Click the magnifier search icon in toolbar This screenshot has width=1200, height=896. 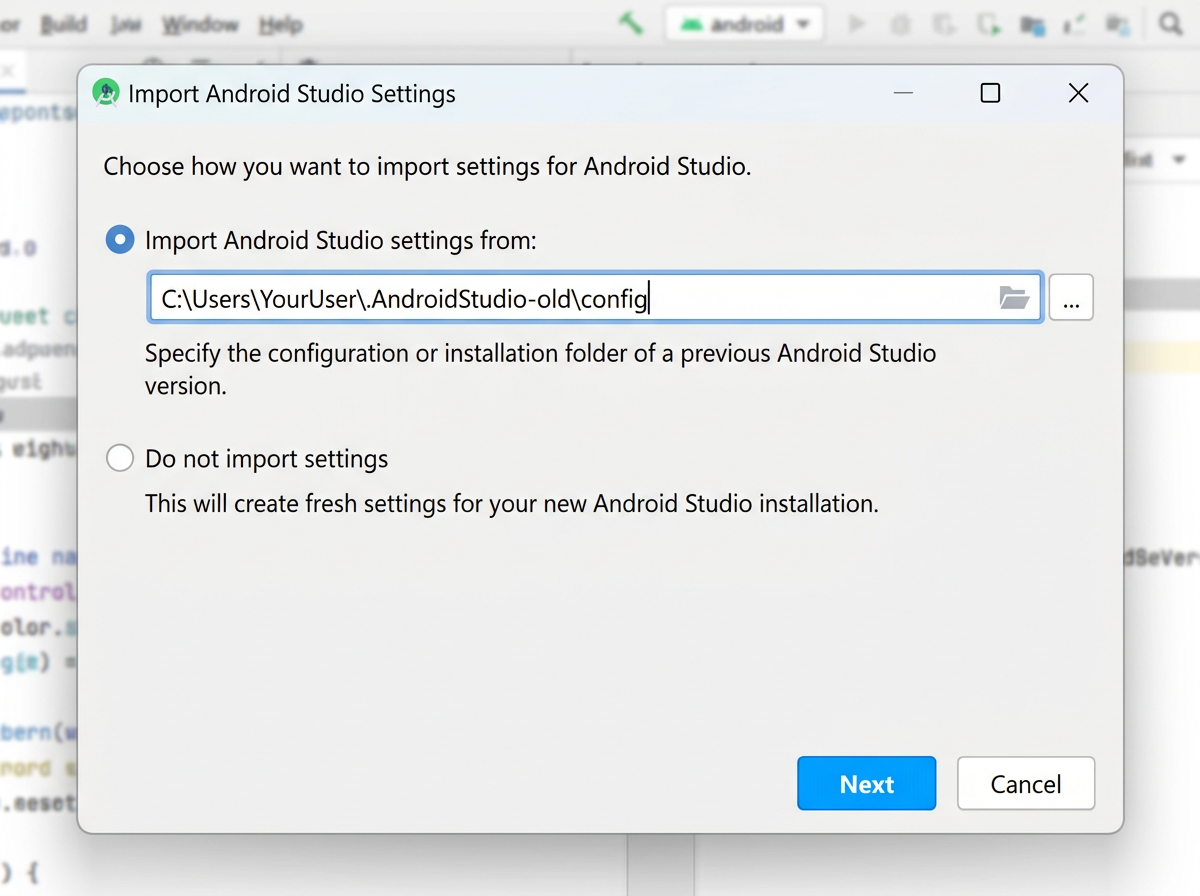point(1170,24)
